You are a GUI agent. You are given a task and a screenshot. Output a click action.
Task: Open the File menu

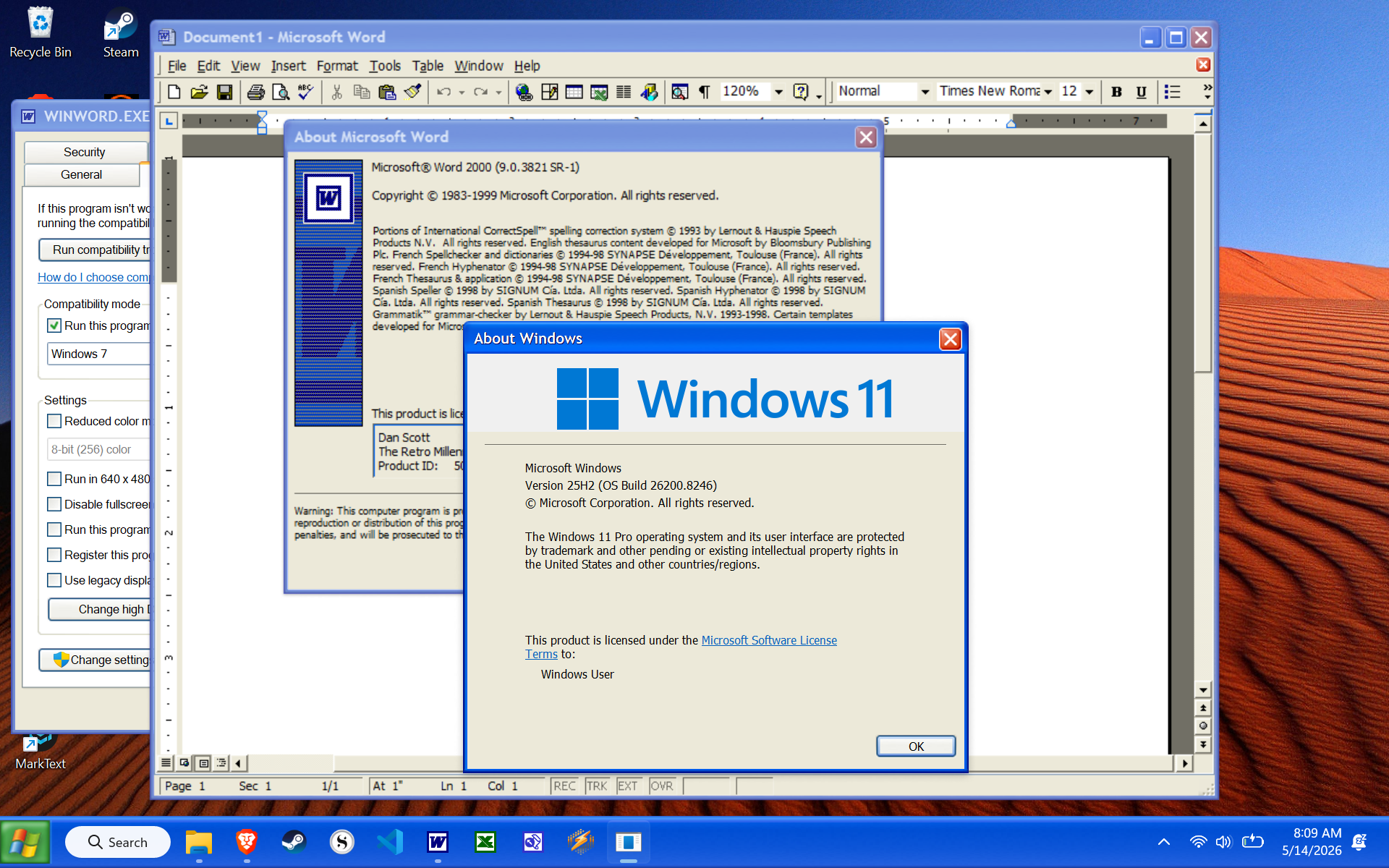[177, 66]
